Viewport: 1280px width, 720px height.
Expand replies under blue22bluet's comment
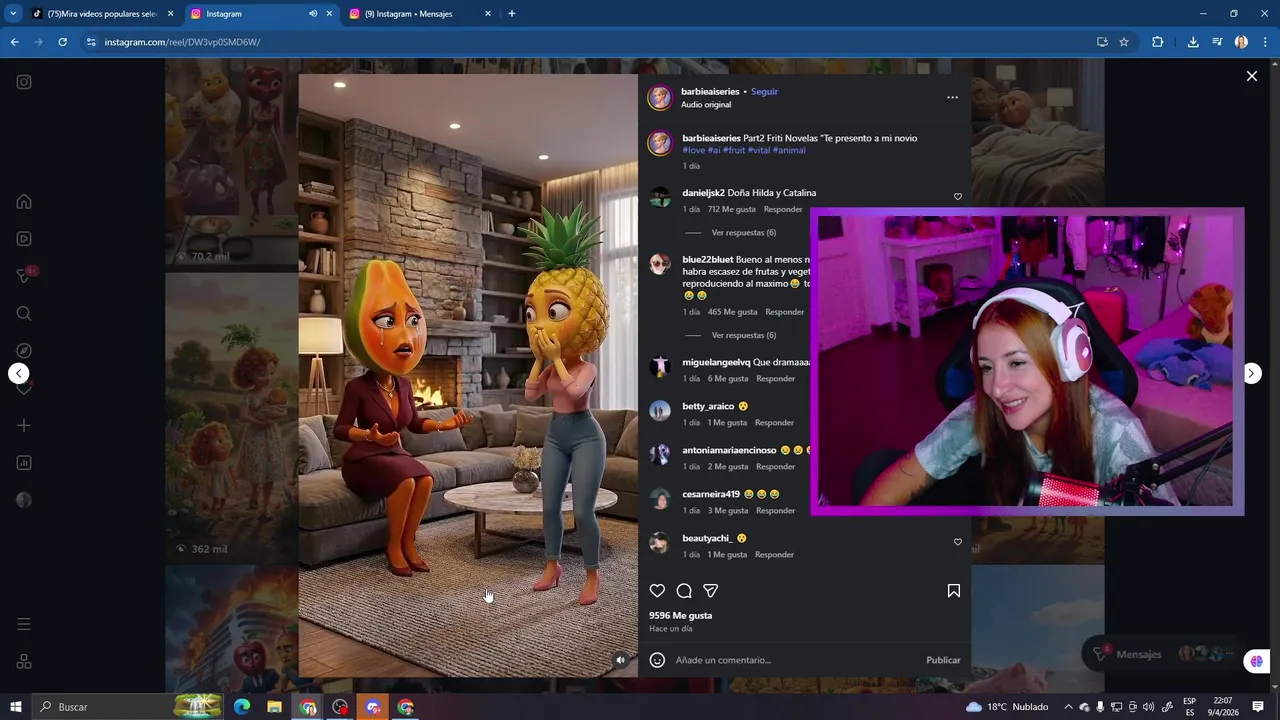743,335
